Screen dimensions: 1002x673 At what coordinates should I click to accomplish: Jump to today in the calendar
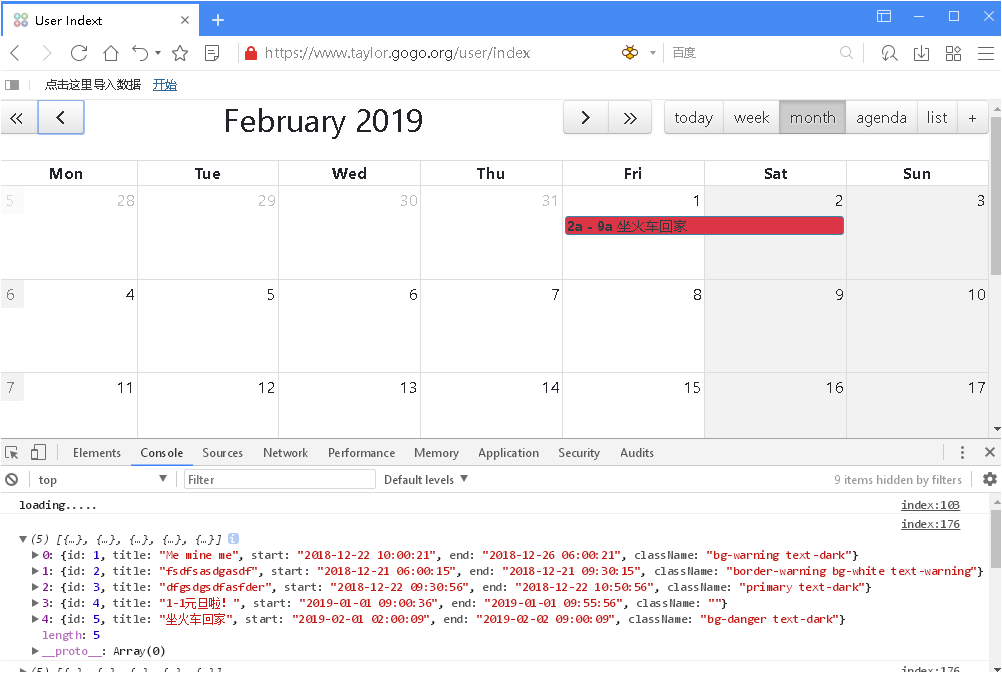pyautogui.click(x=692, y=117)
